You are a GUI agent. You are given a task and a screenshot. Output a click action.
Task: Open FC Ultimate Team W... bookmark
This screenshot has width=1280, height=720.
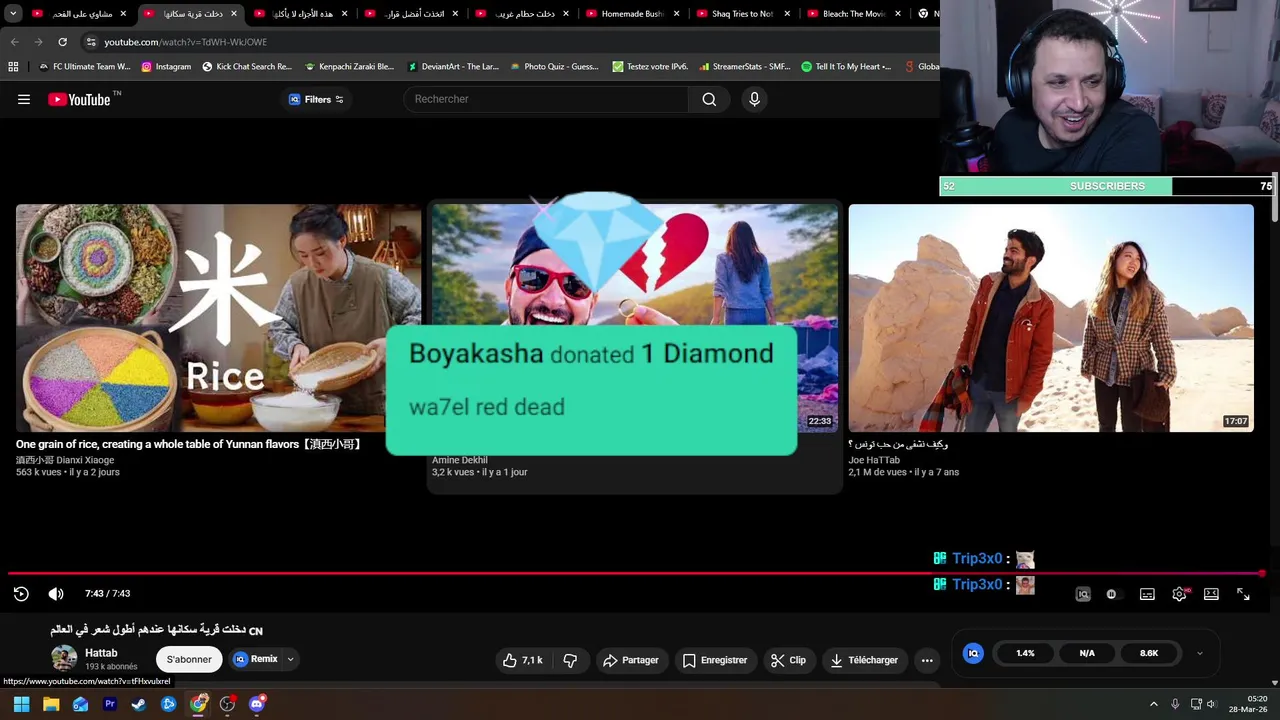(84, 67)
